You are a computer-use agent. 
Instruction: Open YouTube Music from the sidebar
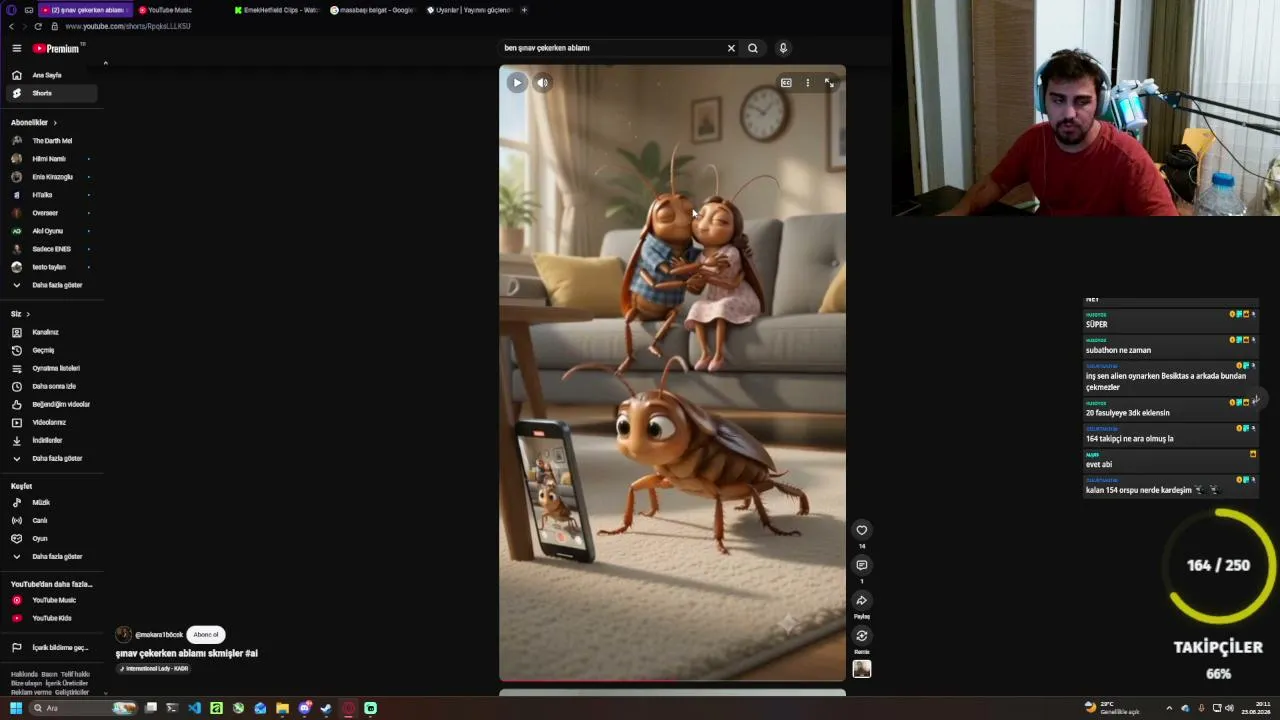pyautogui.click(x=50, y=600)
